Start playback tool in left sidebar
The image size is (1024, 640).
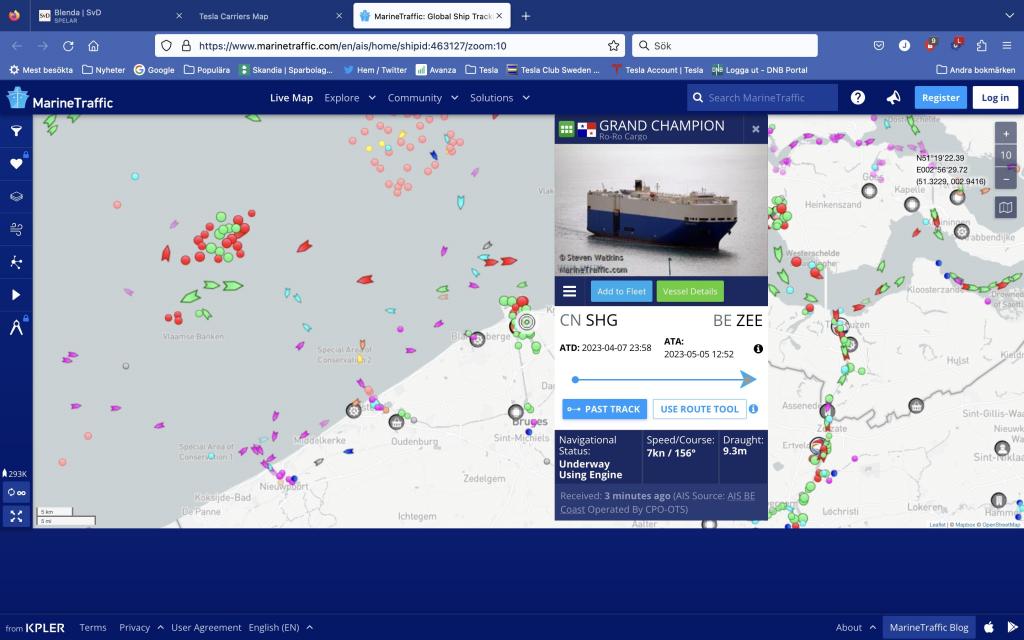[x=16, y=295]
